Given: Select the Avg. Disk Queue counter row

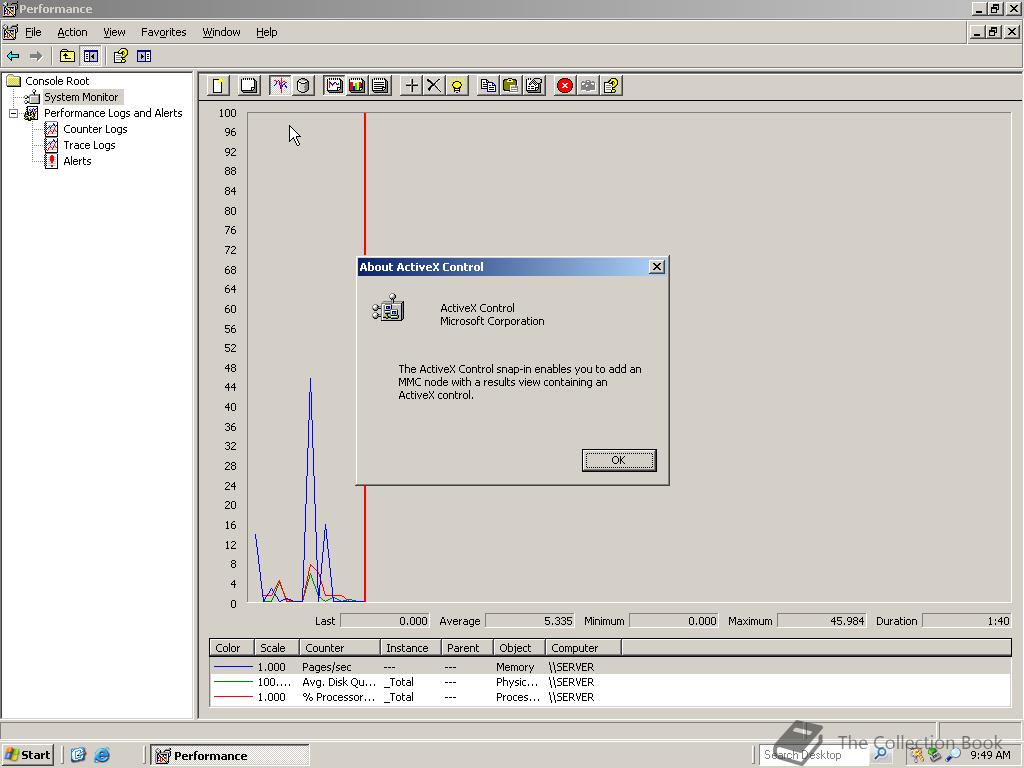Looking at the screenshot, I should point(610,682).
